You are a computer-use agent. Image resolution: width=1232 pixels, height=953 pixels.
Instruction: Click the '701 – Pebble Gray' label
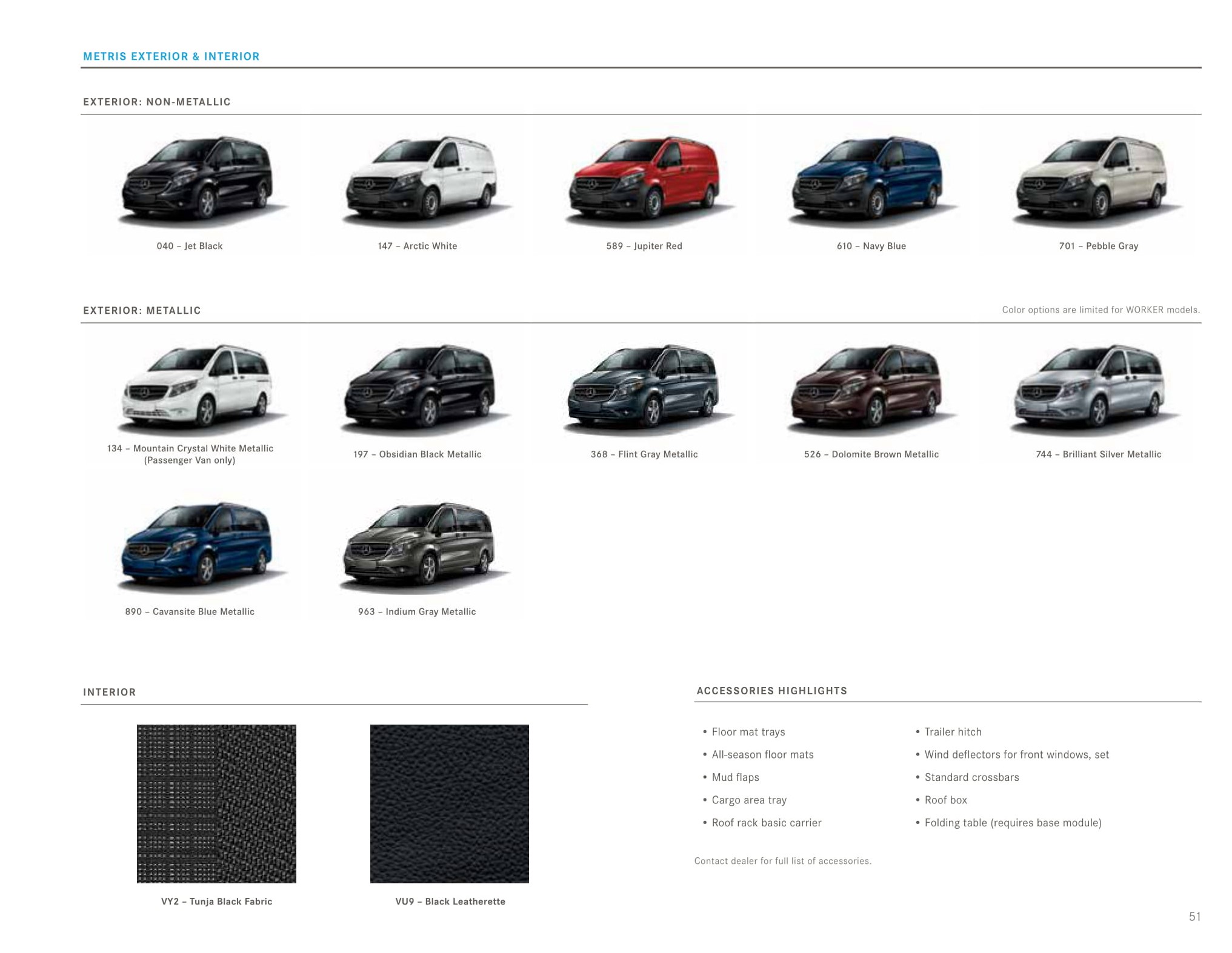coord(1099,246)
